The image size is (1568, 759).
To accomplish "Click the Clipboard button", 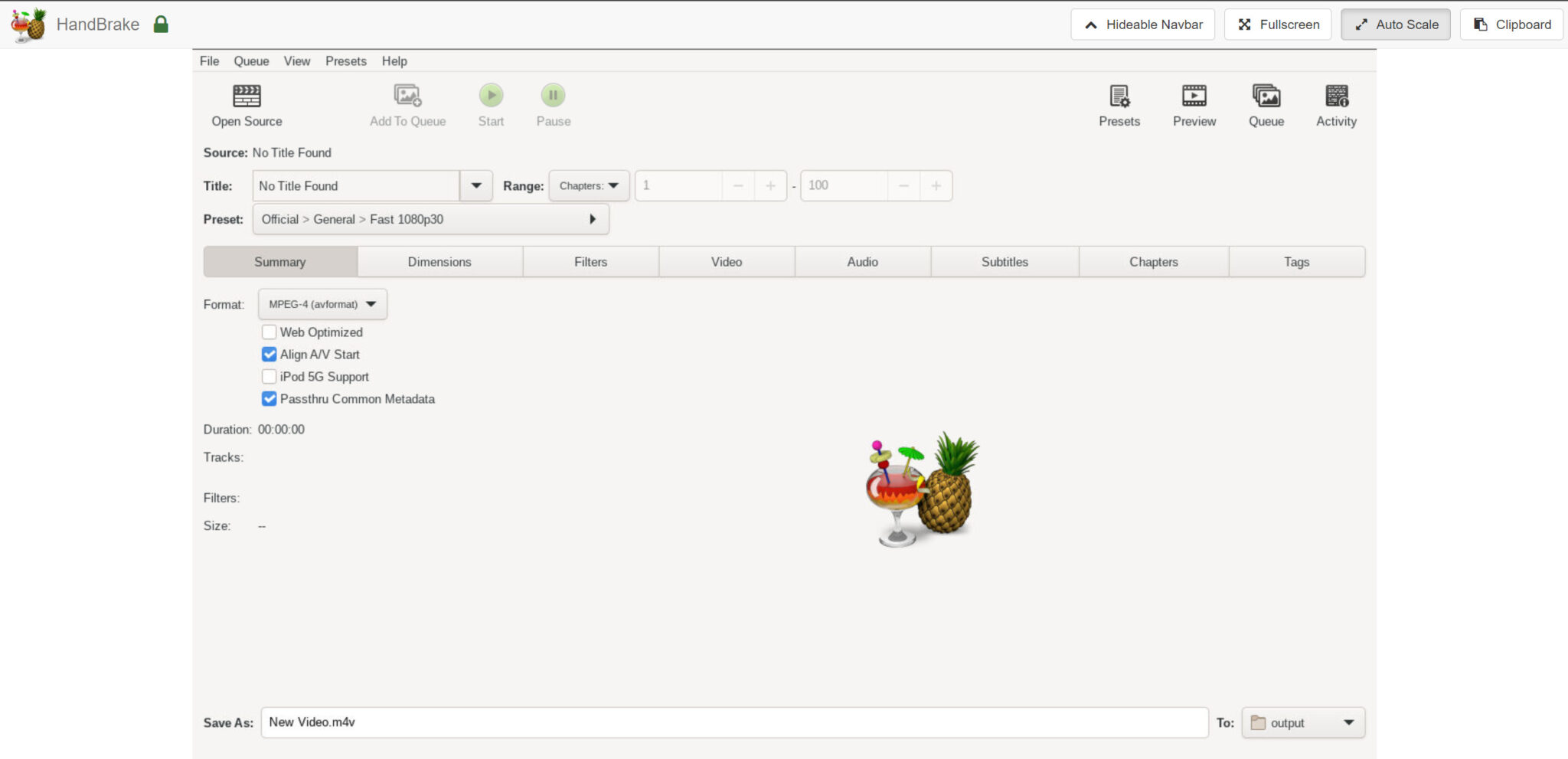I will pos(1511,24).
